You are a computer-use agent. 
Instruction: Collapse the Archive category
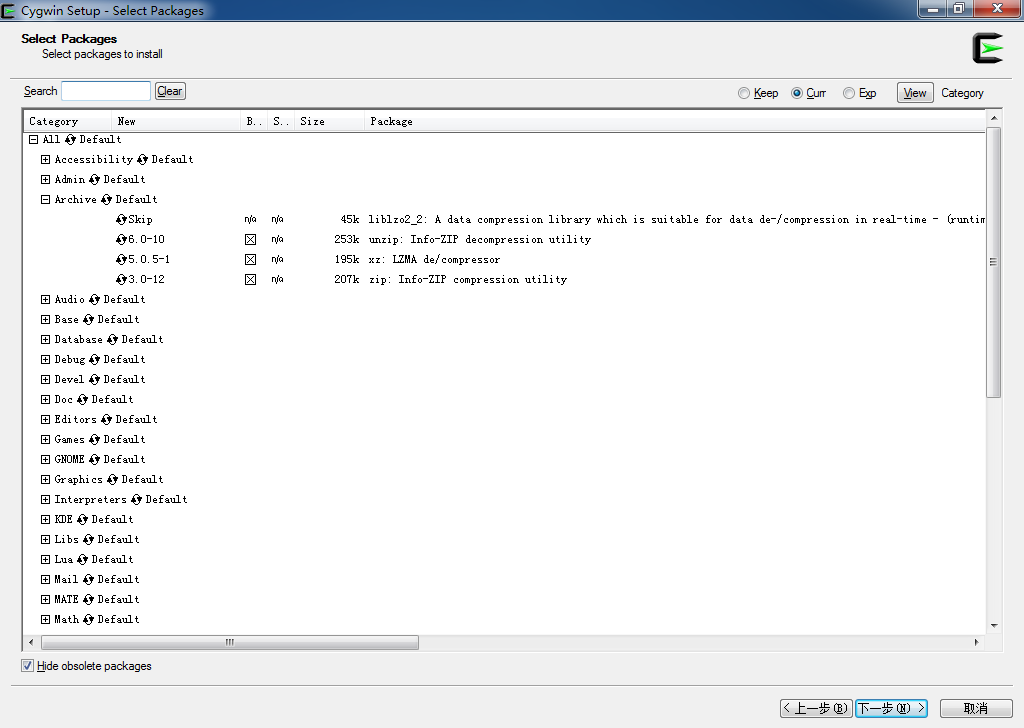[45, 200]
